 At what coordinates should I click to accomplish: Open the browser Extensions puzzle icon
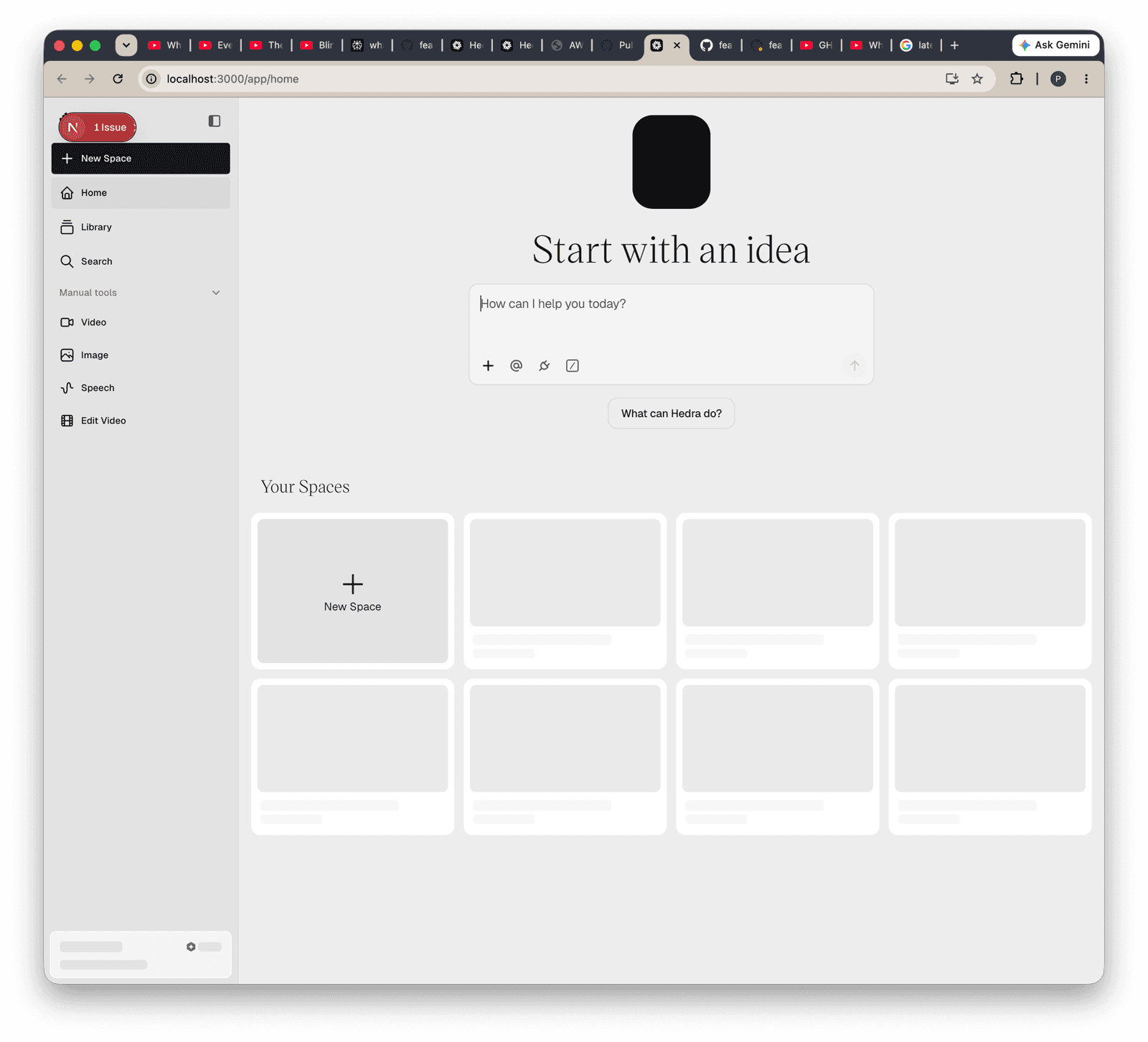tap(1017, 79)
